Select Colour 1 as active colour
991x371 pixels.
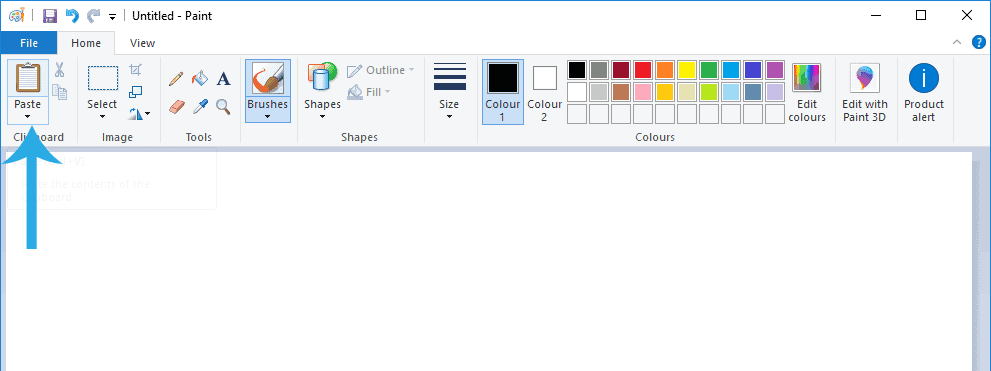click(x=502, y=92)
